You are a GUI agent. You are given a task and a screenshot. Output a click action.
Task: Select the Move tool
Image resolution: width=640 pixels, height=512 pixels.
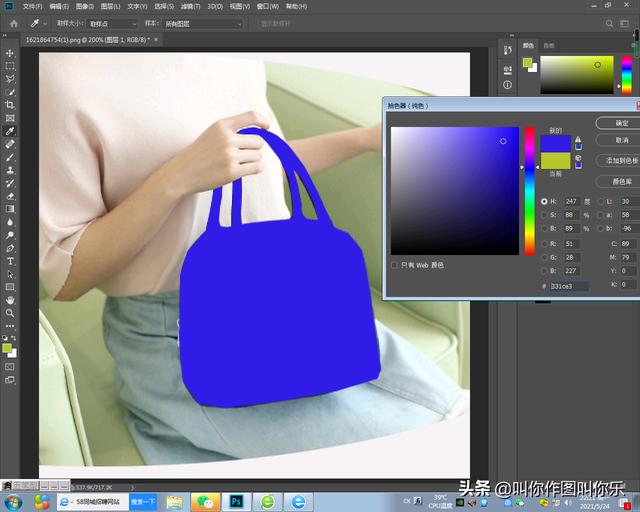click(10, 52)
